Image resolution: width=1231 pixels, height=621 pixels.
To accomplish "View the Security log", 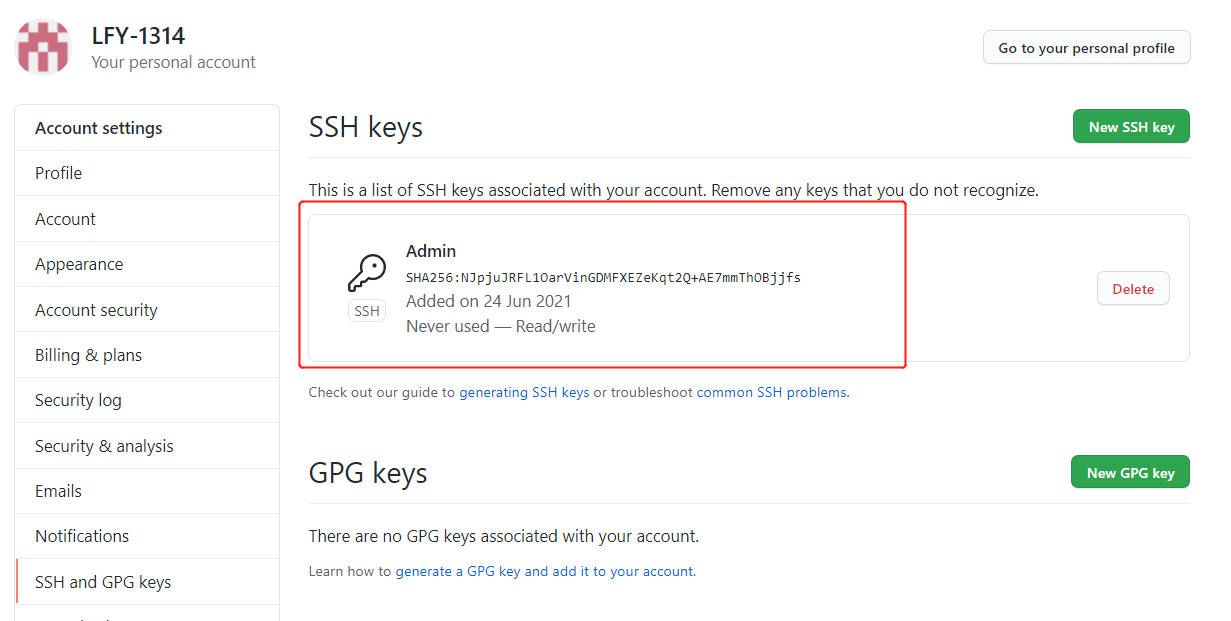I will tap(78, 400).
